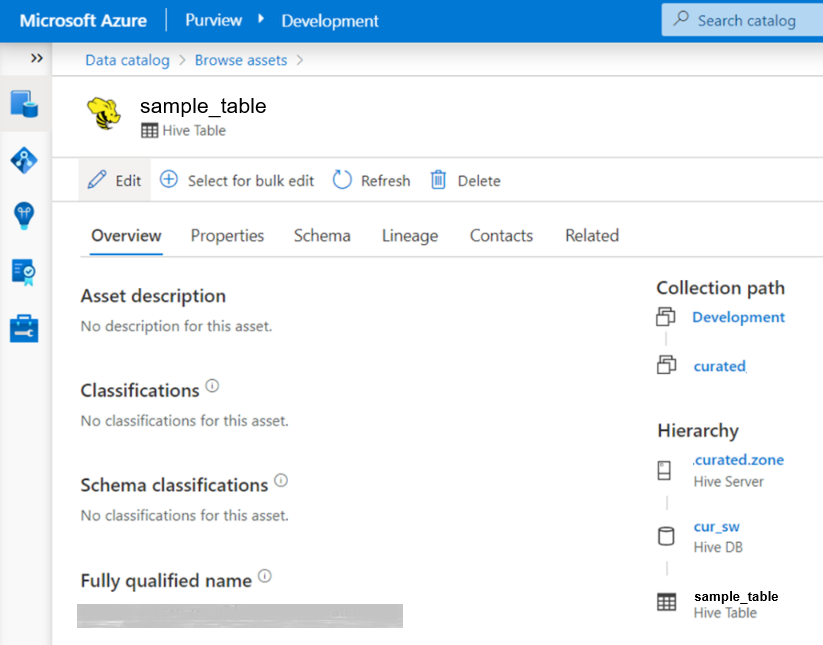Click the Edit button label
The width and height of the screenshot is (823, 645).
128,181
